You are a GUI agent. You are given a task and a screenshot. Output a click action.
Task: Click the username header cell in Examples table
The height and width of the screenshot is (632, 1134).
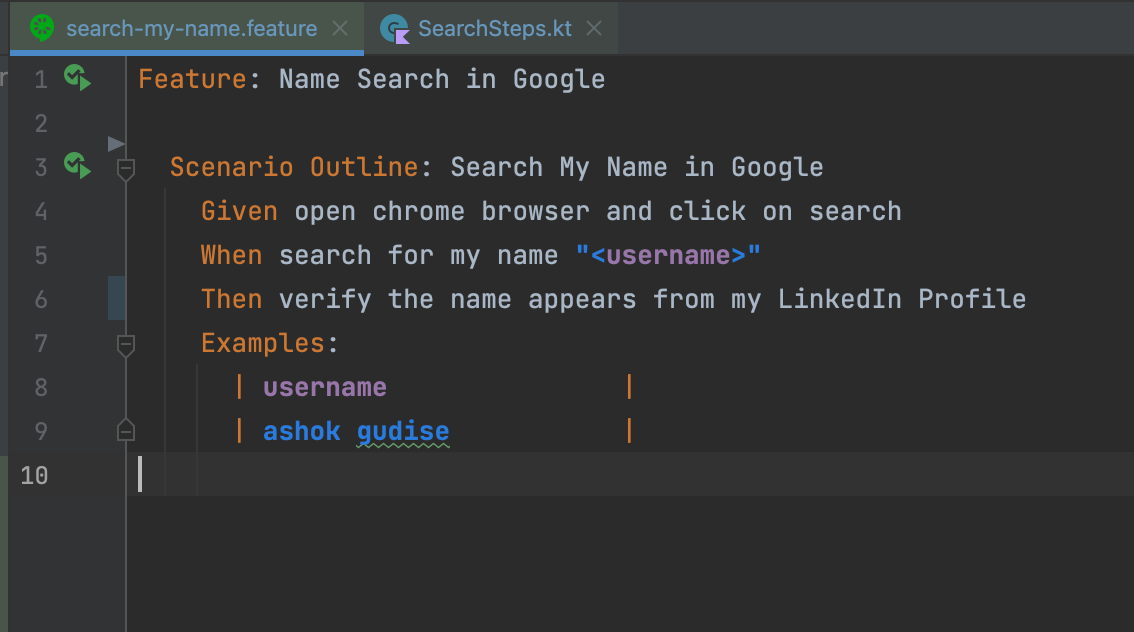(324, 387)
